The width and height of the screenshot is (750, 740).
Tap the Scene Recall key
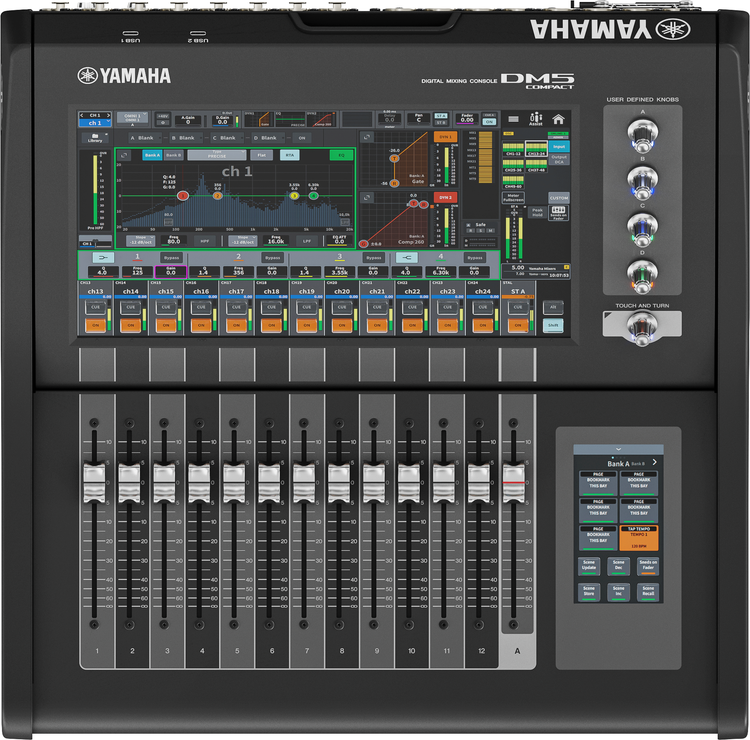pos(648,591)
